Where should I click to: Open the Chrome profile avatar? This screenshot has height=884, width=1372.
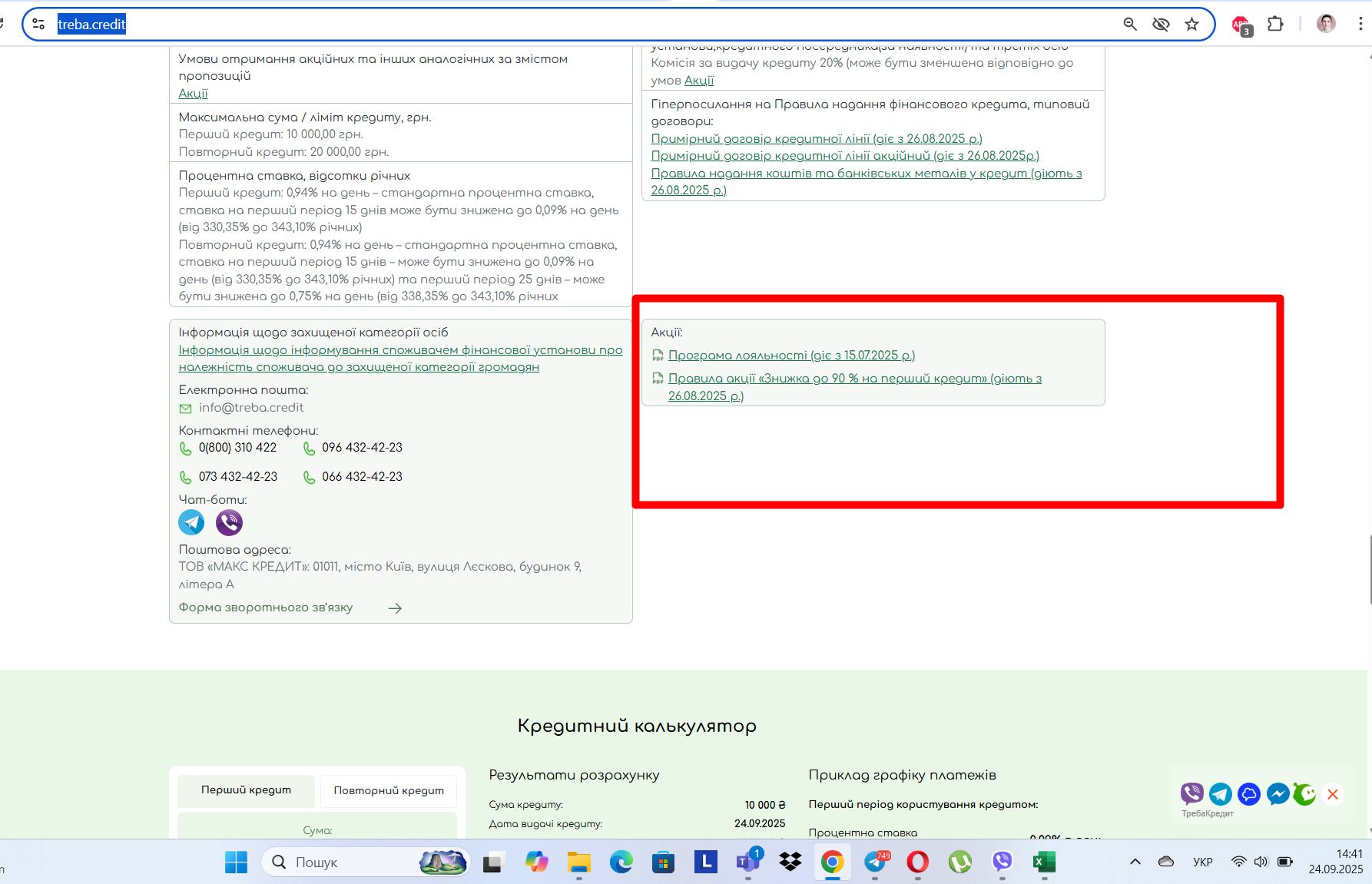pos(1326,24)
